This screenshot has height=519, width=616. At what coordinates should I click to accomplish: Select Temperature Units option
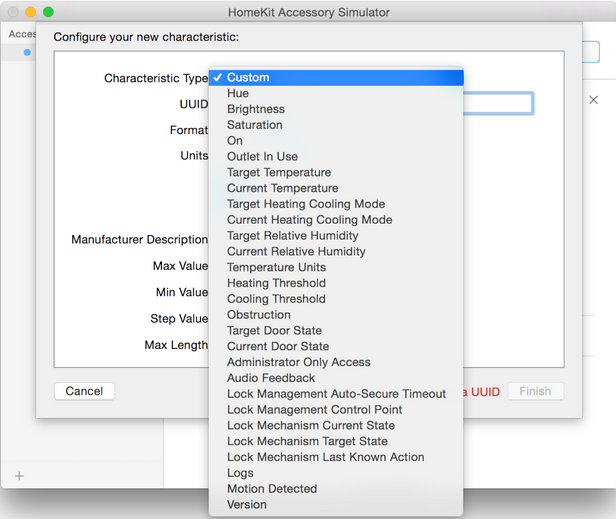click(x=277, y=267)
